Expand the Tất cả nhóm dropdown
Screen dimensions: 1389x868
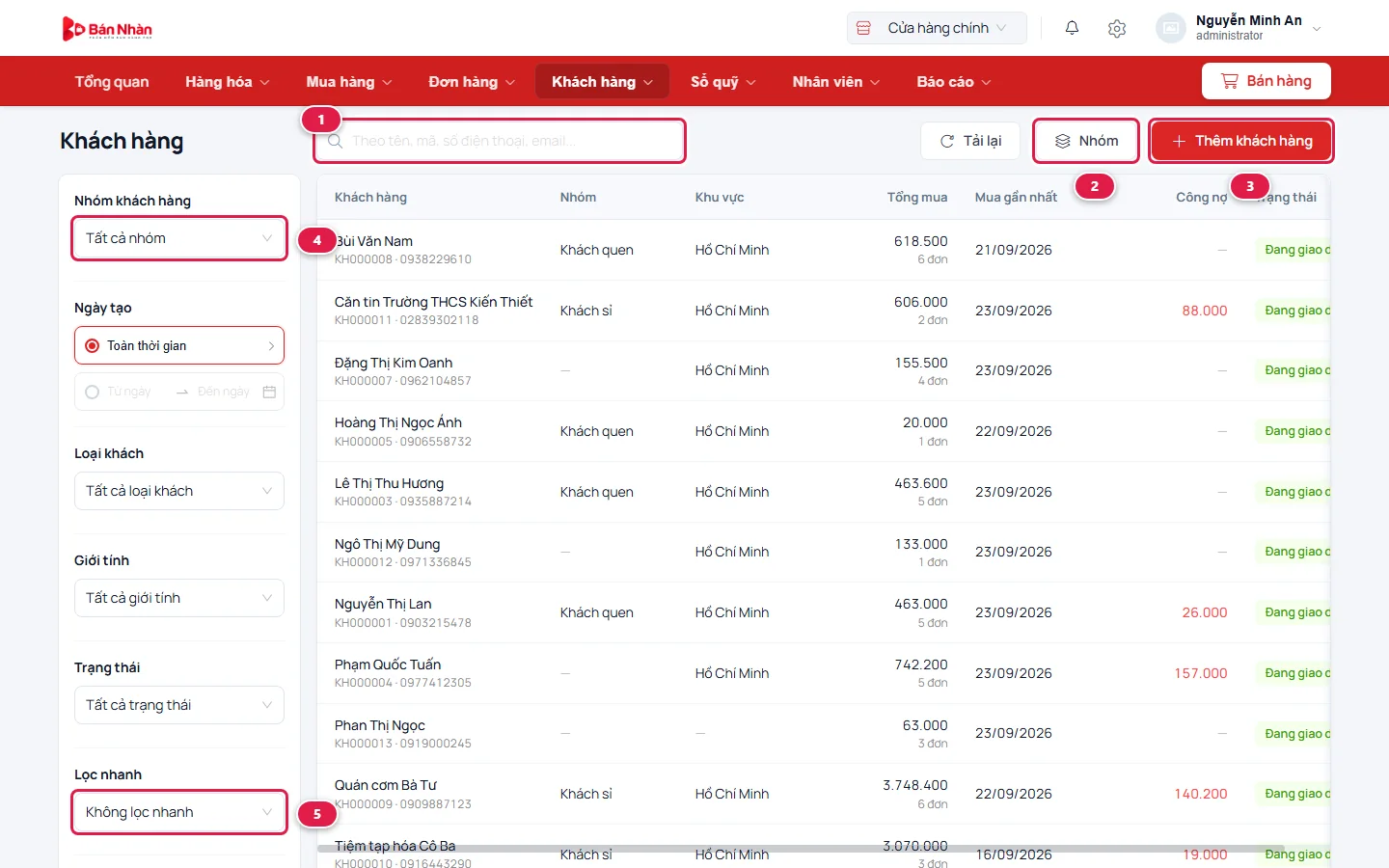[179, 238]
